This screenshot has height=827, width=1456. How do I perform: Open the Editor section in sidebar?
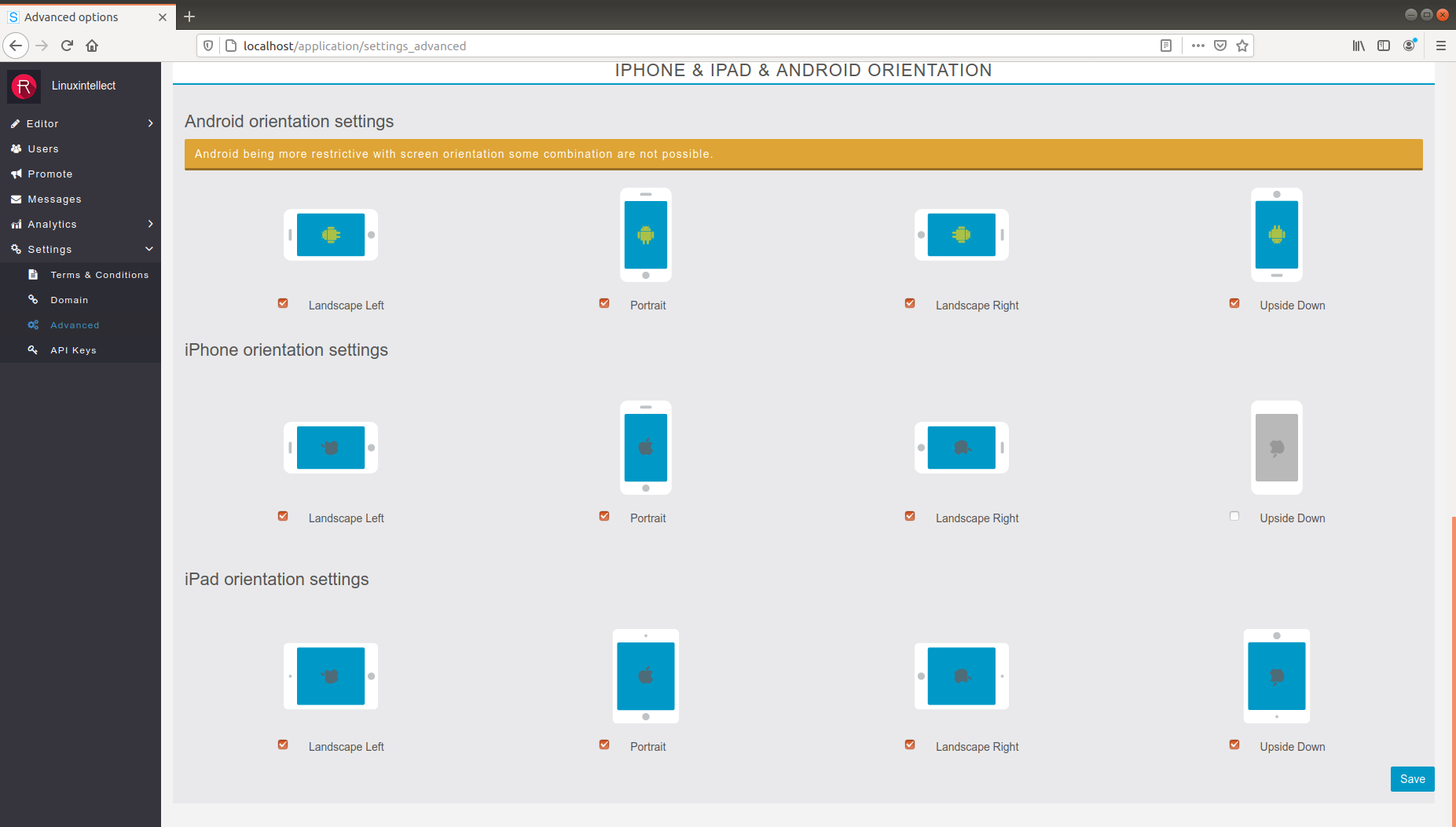[x=42, y=123]
